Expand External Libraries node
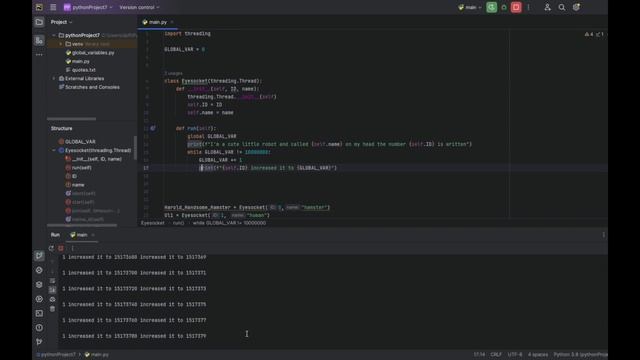Viewport: 640px width, 360px height. tap(53, 78)
